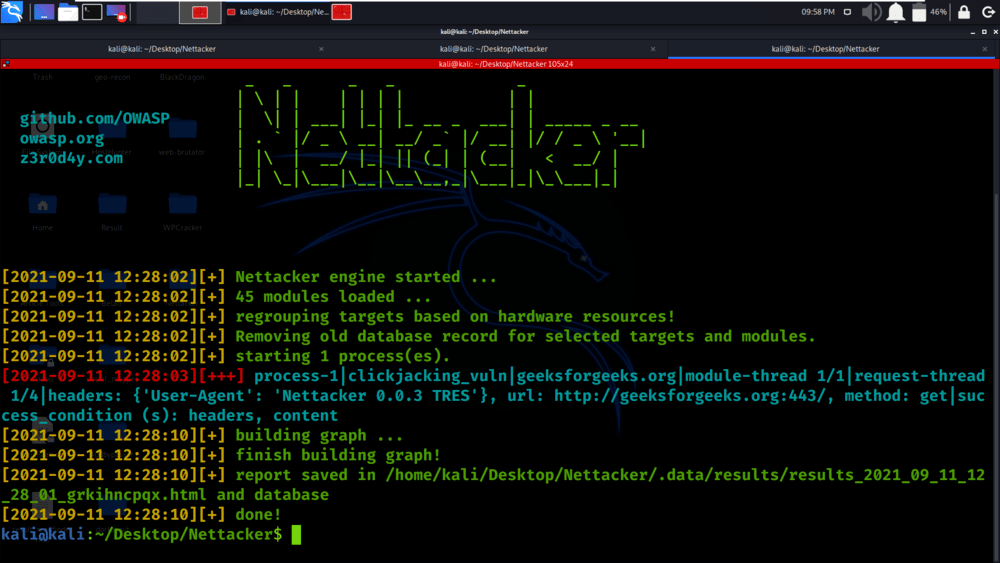Screen dimensions: 1000x563
Task: Click the terminal prompt input cursor
Action: (x=296, y=535)
